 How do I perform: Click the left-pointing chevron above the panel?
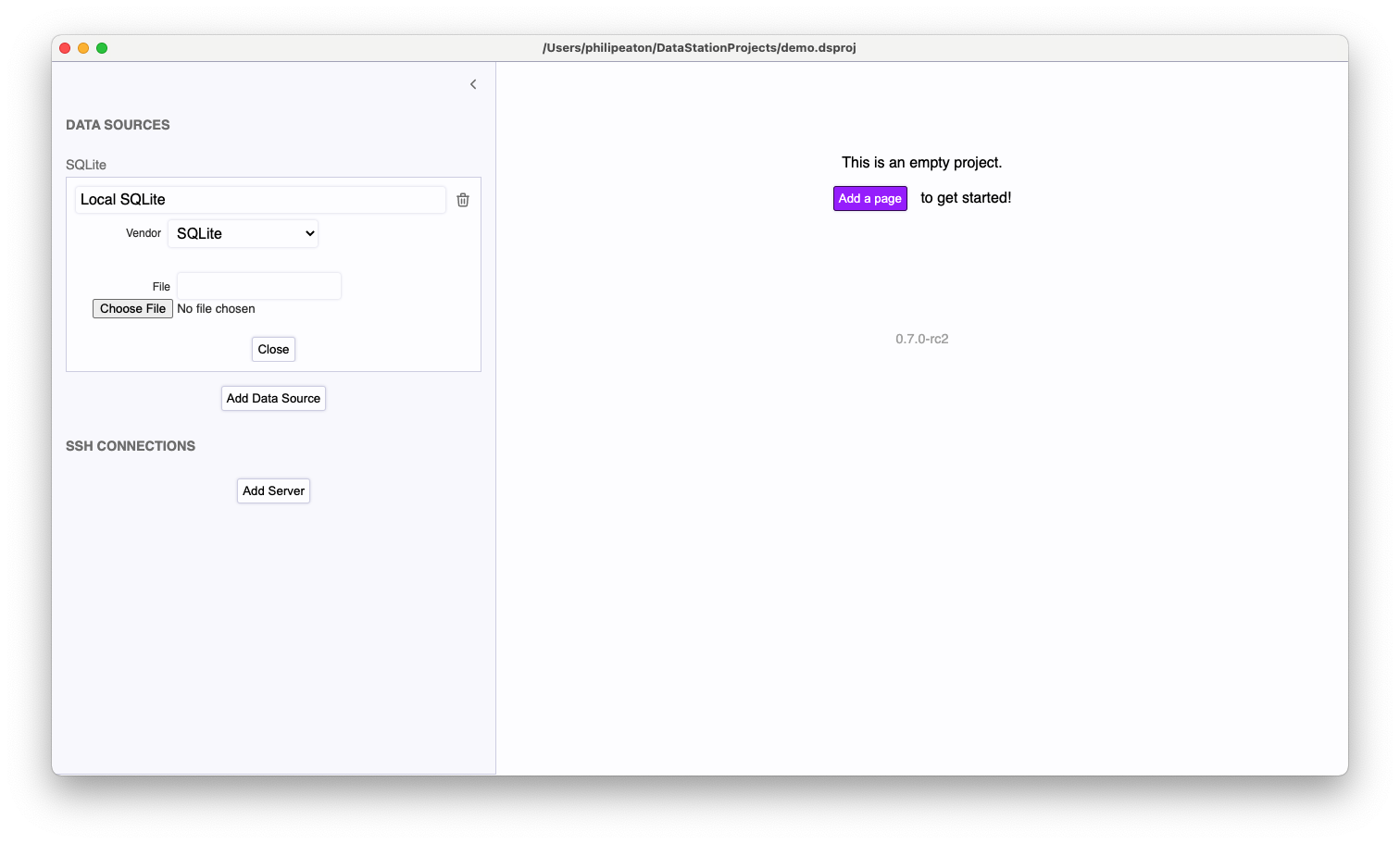[473, 84]
